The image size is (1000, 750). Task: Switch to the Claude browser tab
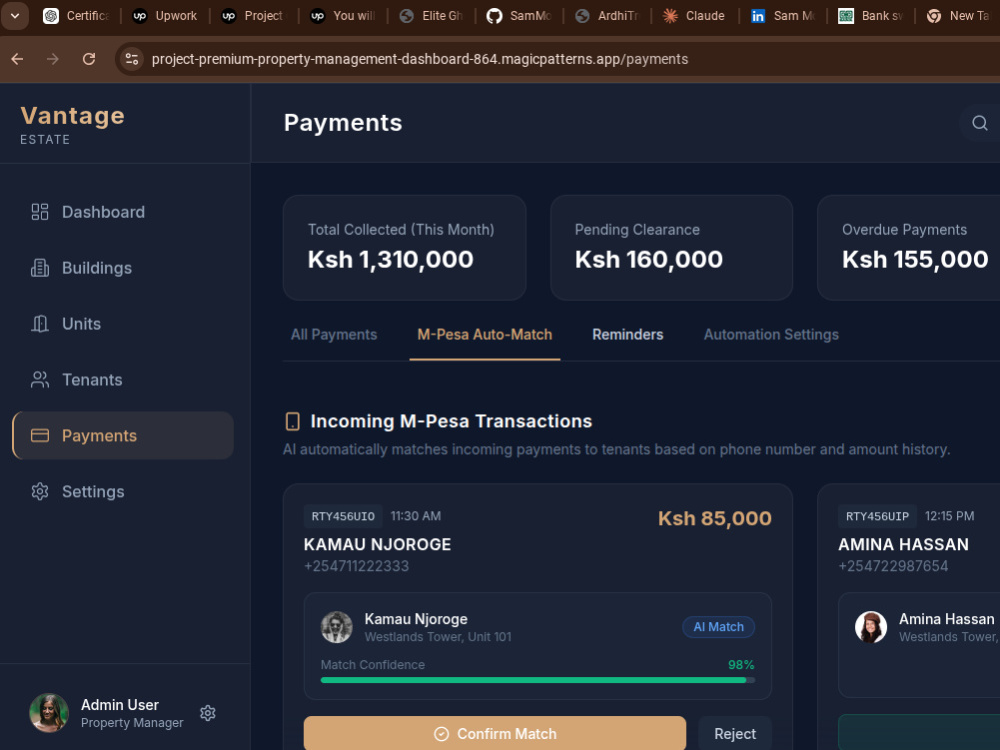click(x=694, y=16)
